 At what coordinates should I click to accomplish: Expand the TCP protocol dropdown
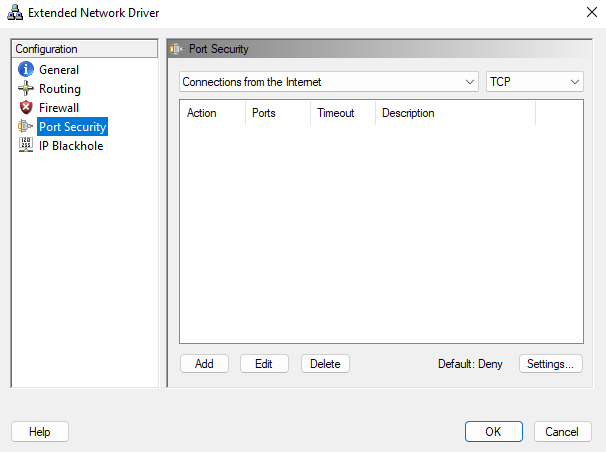(x=535, y=82)
